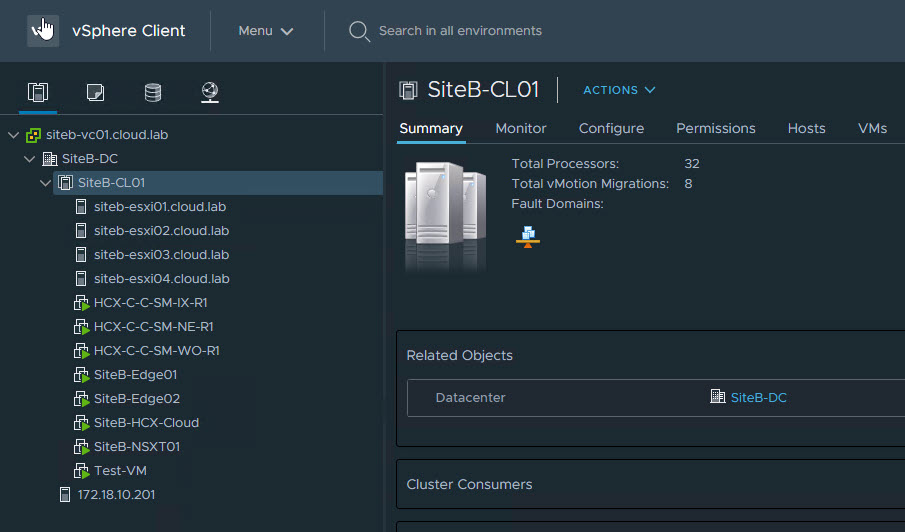Open the ACTIONS dropdown for SiteB-CL01
Viewport: 905px width, 532px height.
(619, 90)
